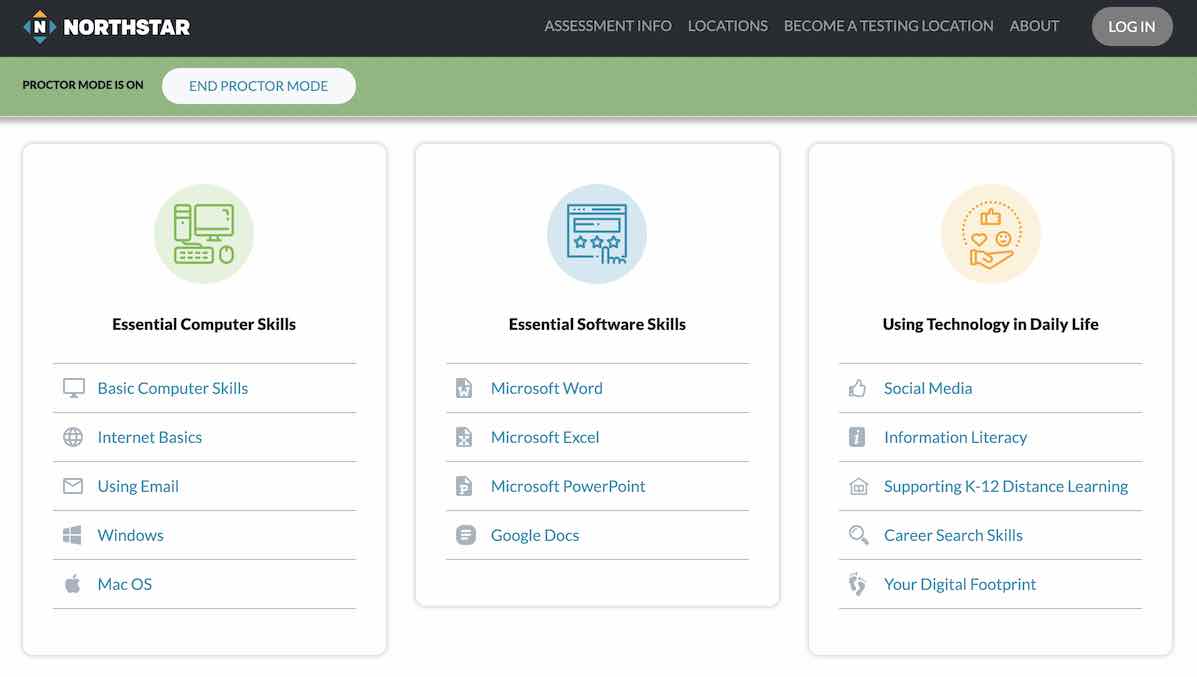This screenshot has width=1197, height=677.
Task: Open the Basic Computer Skills assessment
Action: 173,388
